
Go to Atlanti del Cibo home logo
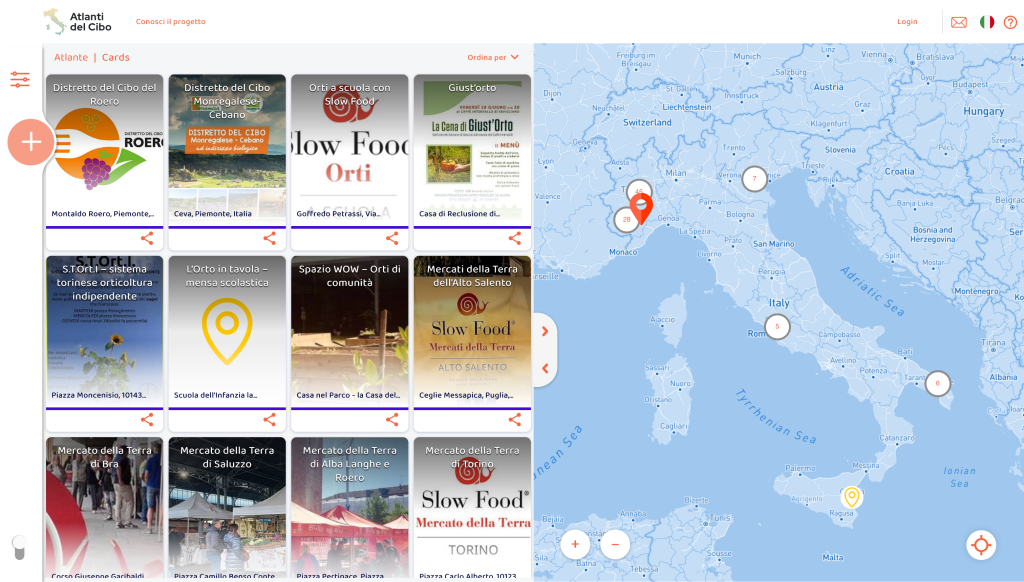[78, 22]
